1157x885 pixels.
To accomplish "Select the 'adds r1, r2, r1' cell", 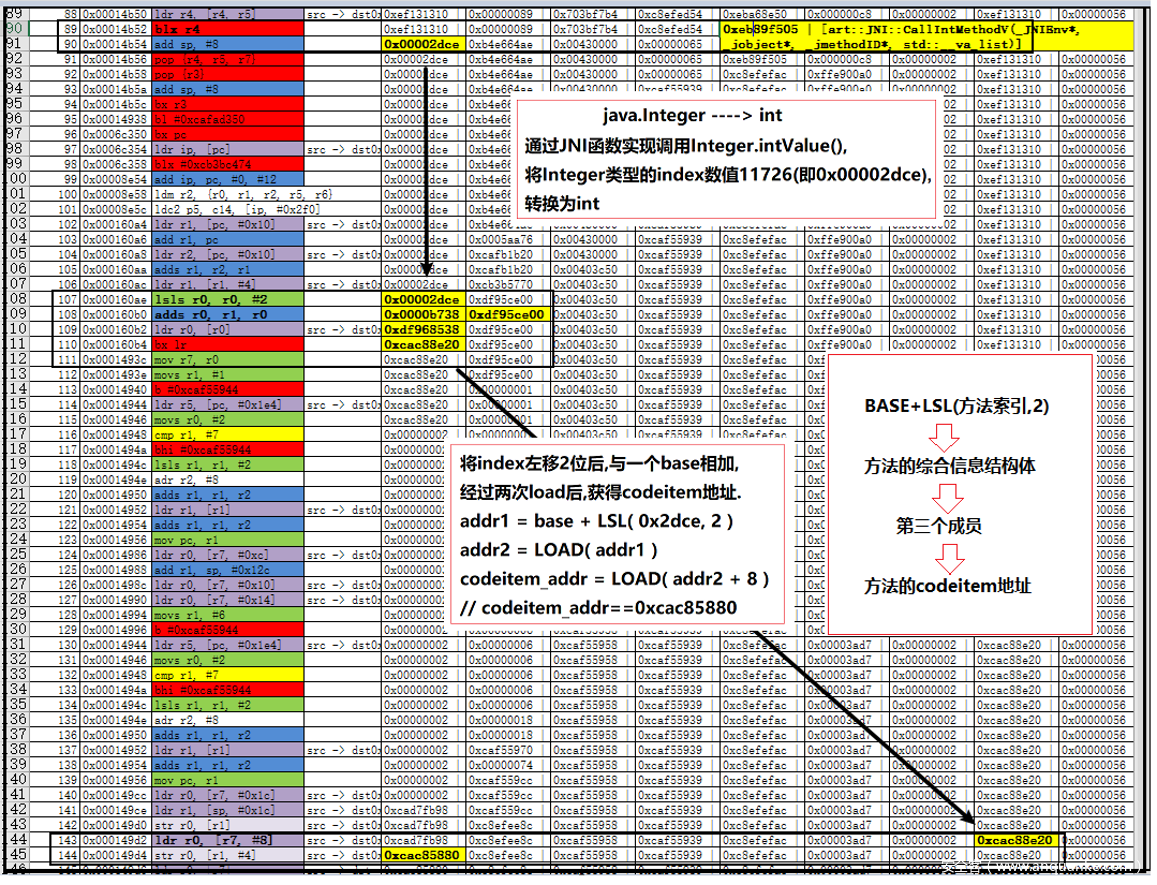I will [228, 269].
